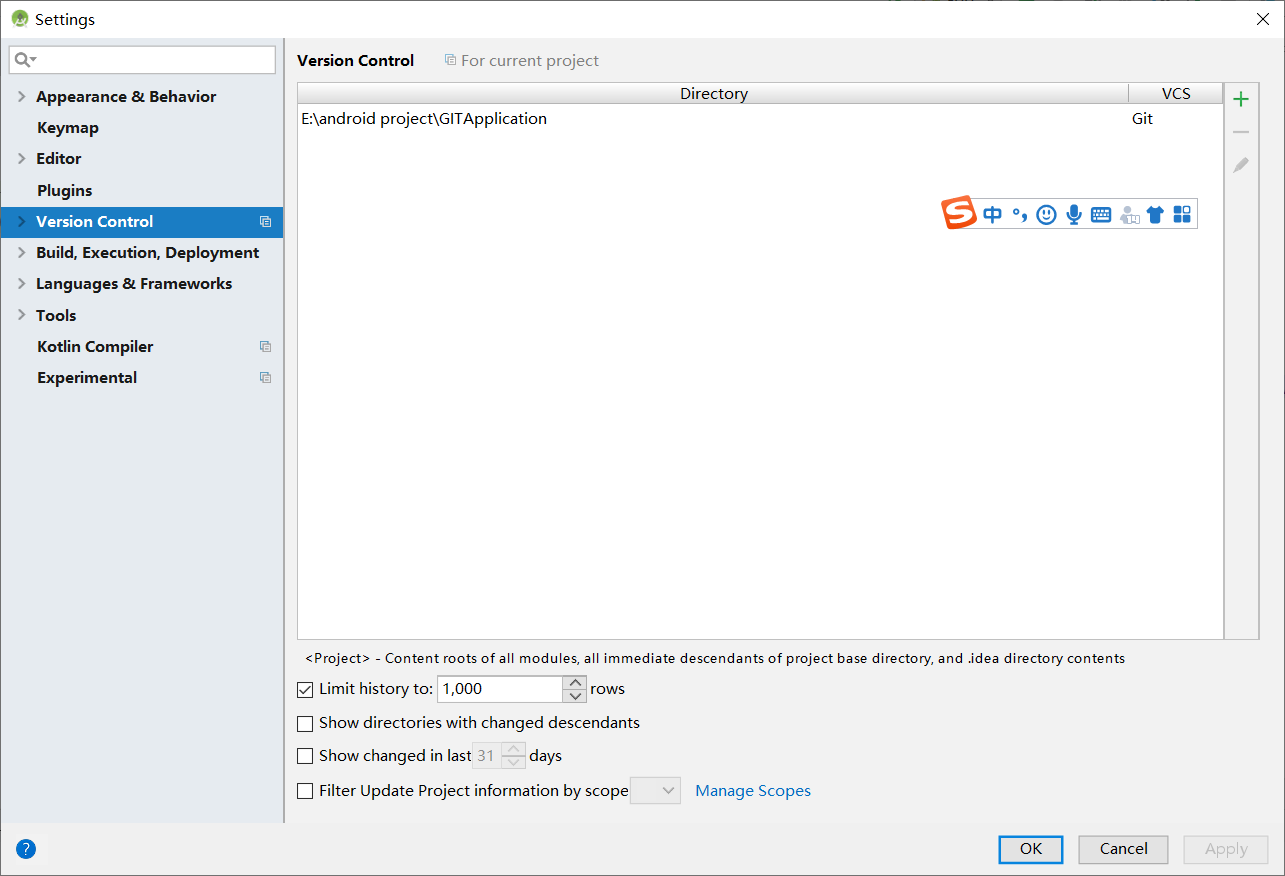
Task: Enable Show changed in last days
Action: pos(305,756)
